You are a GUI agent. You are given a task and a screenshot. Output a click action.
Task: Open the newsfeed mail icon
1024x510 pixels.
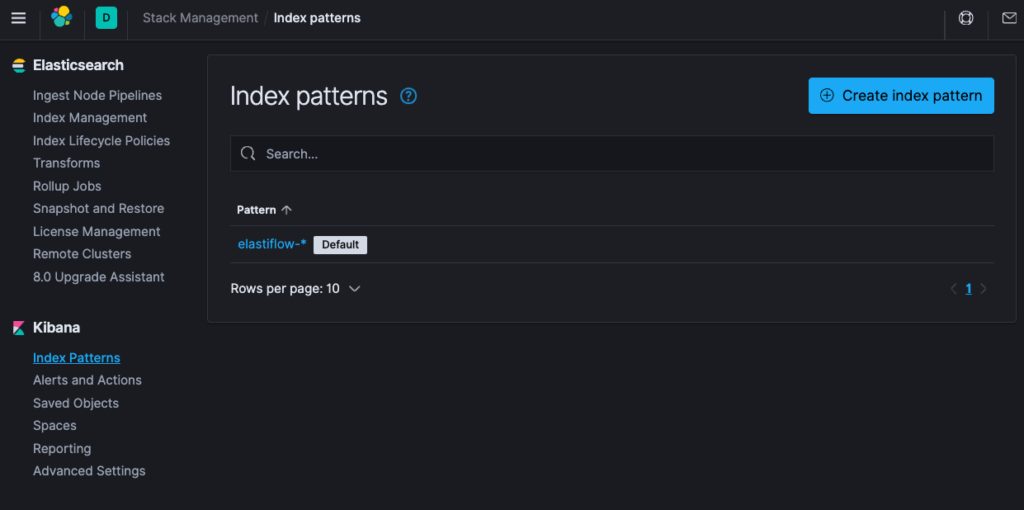[x=1009, y=18]
